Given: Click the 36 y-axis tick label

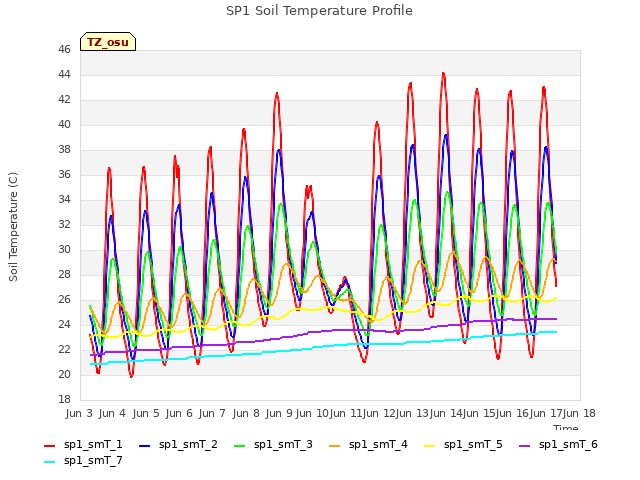Looking at the screenshot, I should click(64, 174).
